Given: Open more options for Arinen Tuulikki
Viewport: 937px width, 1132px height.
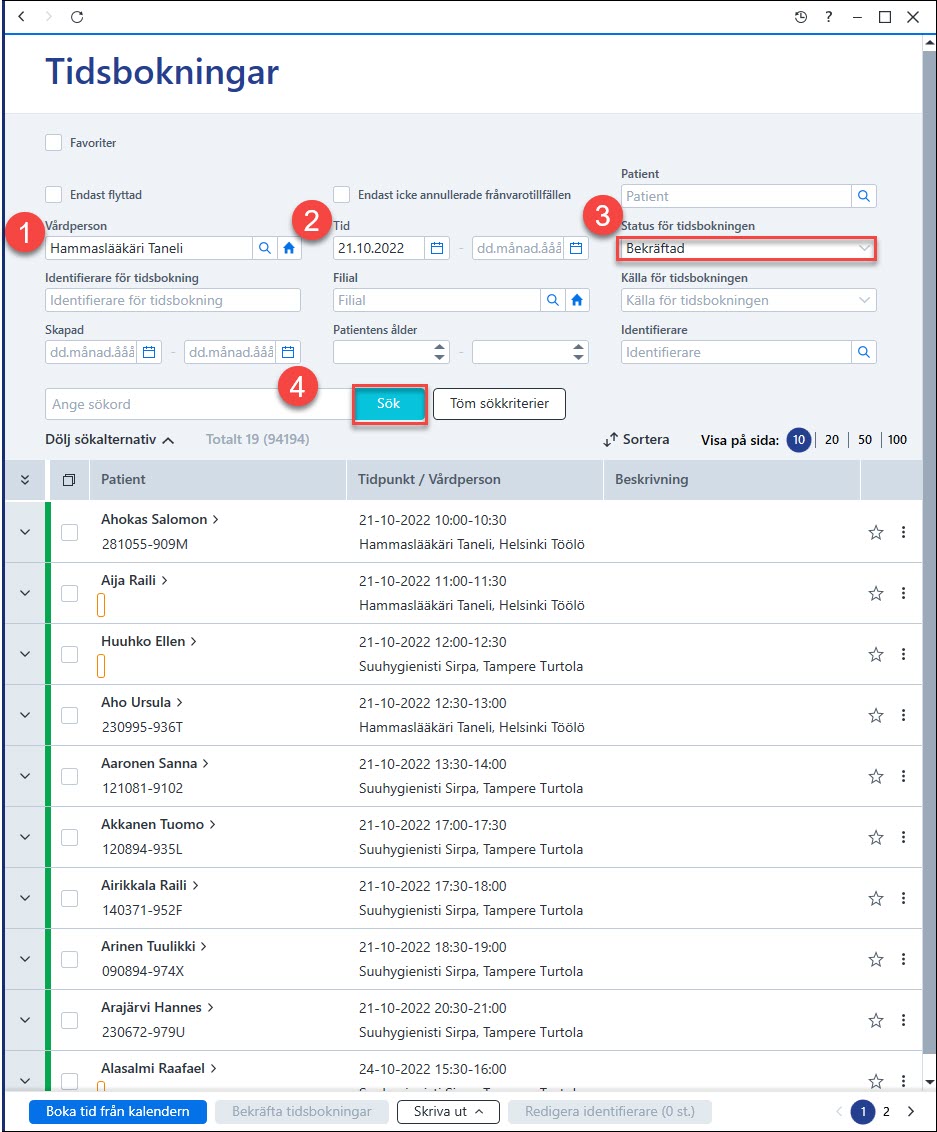Looking at the screenshot, I should 903,959.
